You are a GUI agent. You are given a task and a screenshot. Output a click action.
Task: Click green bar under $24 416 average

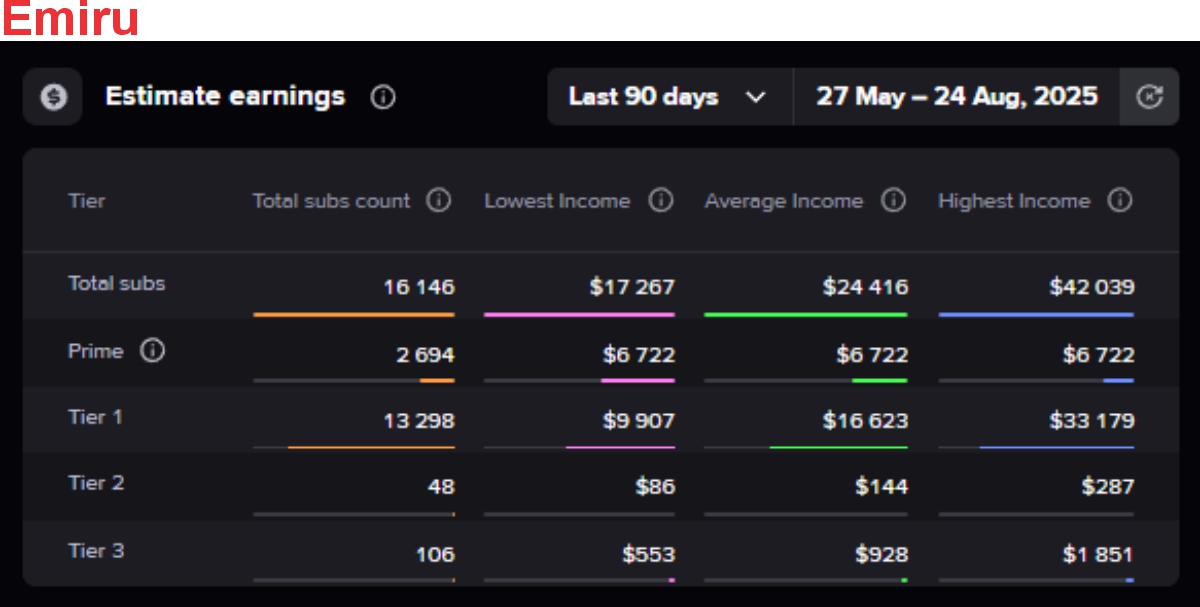805,314
